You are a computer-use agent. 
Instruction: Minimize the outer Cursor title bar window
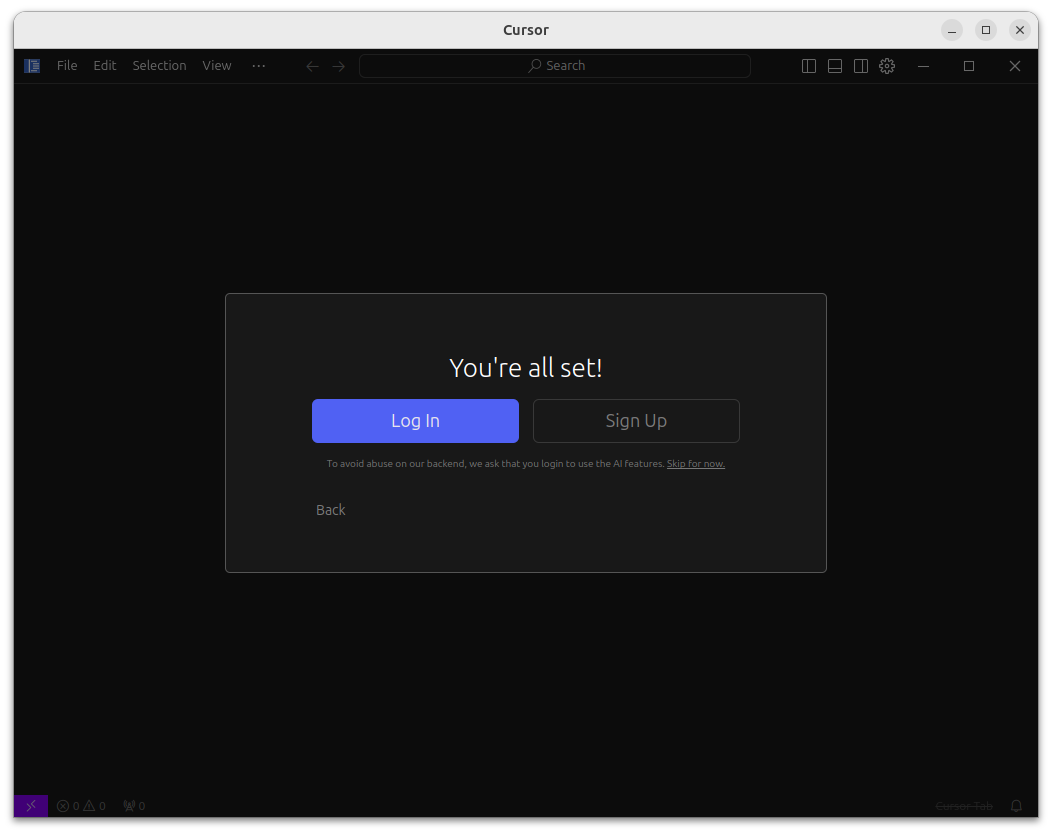pos(951,30)
